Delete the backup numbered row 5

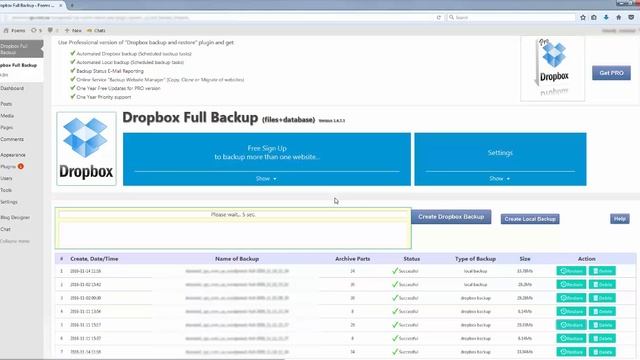click(x=602, y=325)
